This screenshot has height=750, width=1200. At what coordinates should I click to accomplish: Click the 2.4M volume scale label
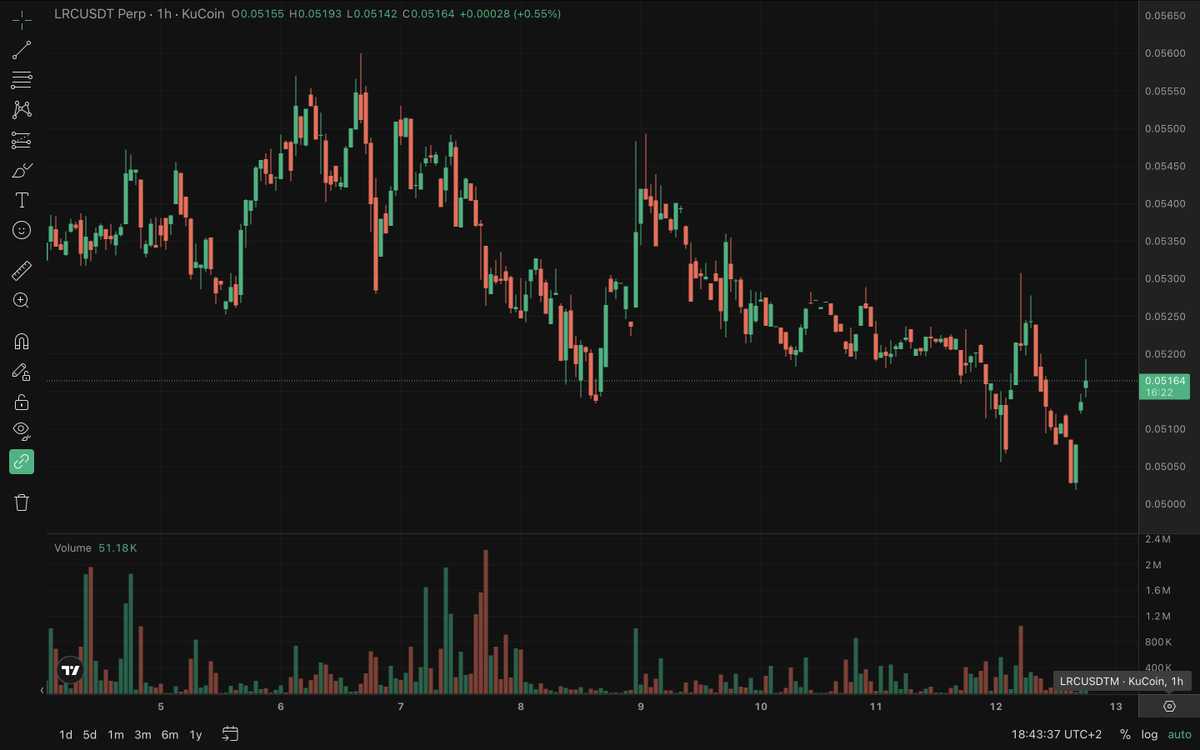pyautogui.click(x=1158, y=539)
